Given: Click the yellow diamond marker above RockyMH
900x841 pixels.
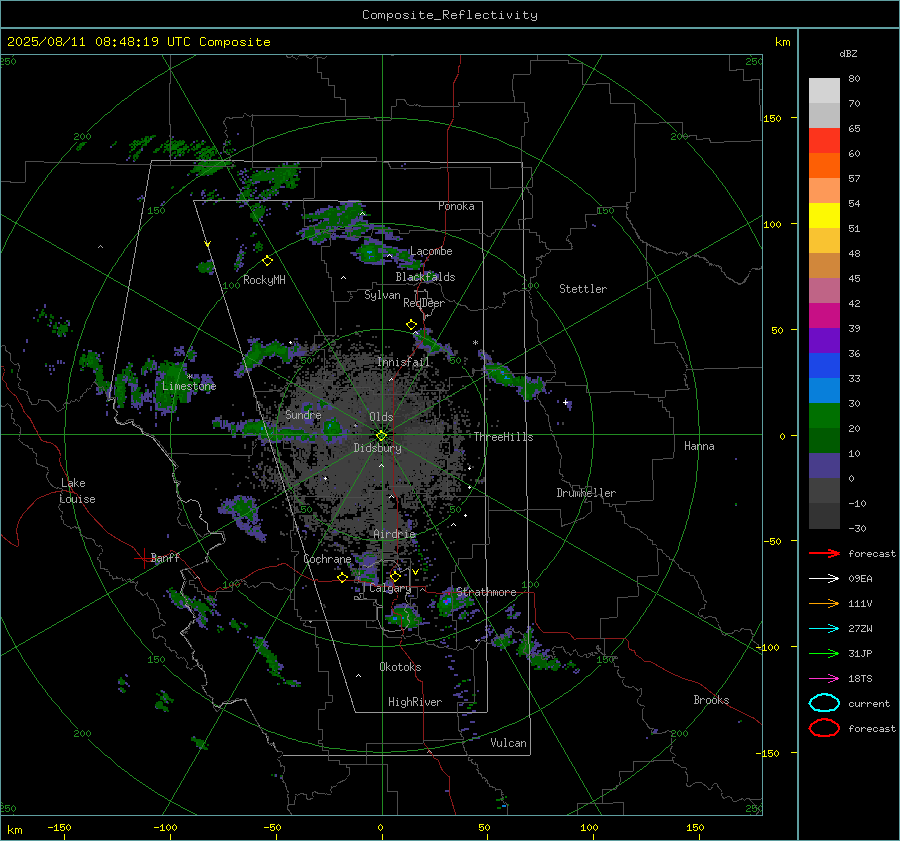Looking at the screenshot, I should click(x=267, y=261).
